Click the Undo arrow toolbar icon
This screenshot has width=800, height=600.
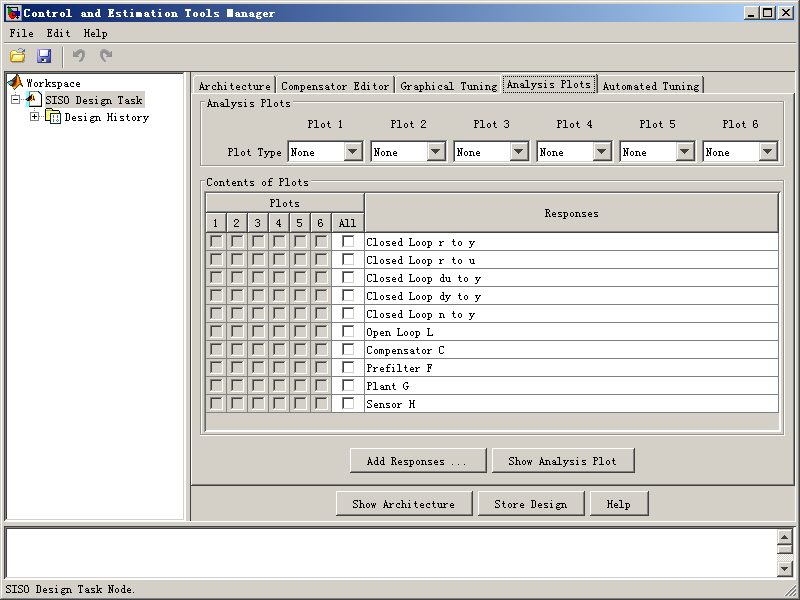click(x=79, y=55)
